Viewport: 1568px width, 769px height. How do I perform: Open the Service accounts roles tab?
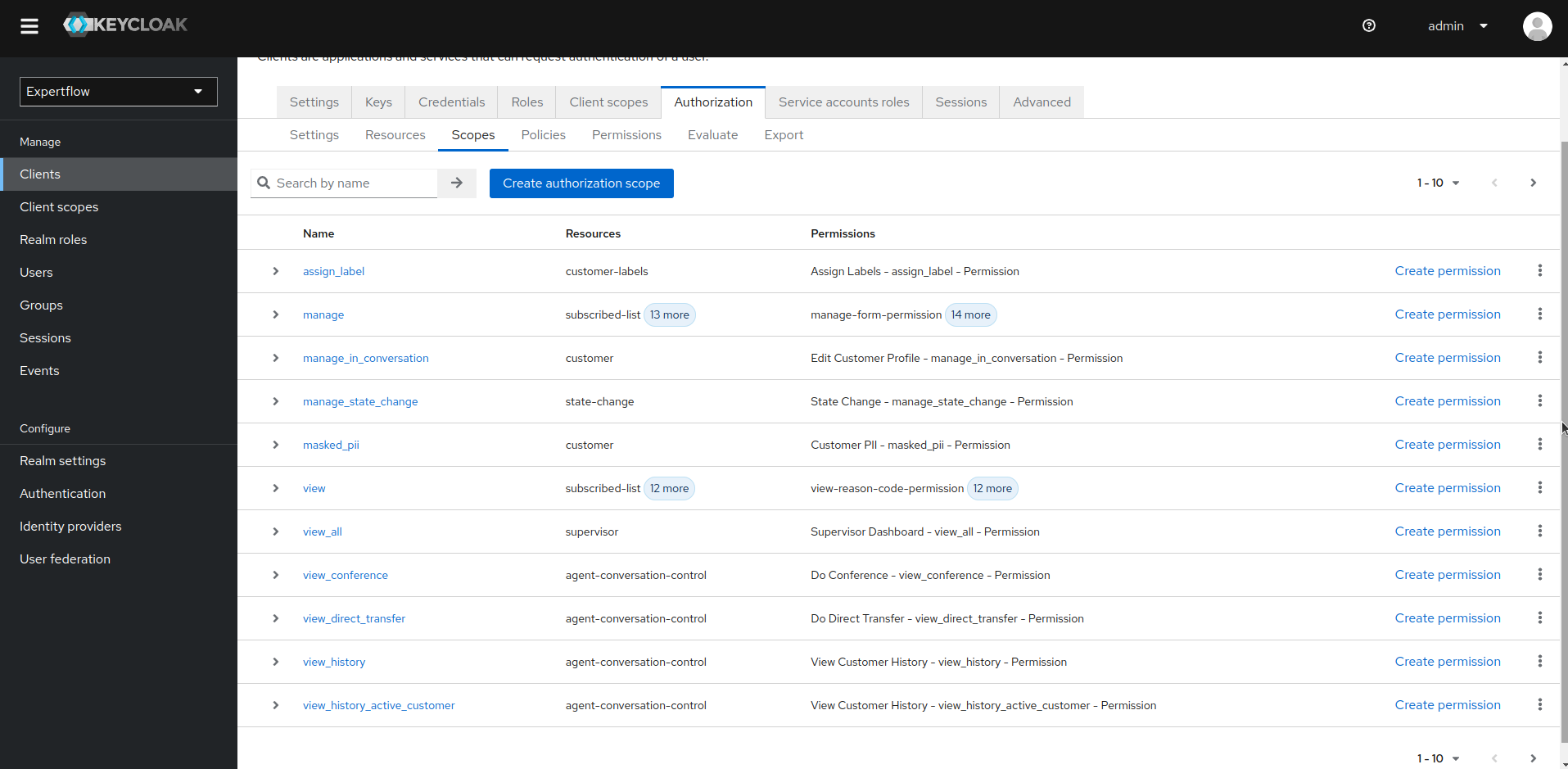[843, 102]
